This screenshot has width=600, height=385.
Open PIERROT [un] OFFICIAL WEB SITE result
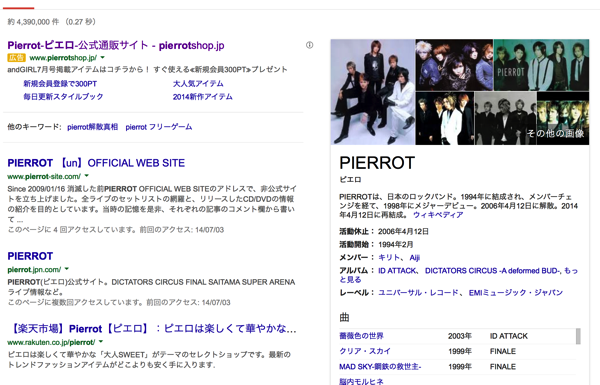click(x=96, y=163)
